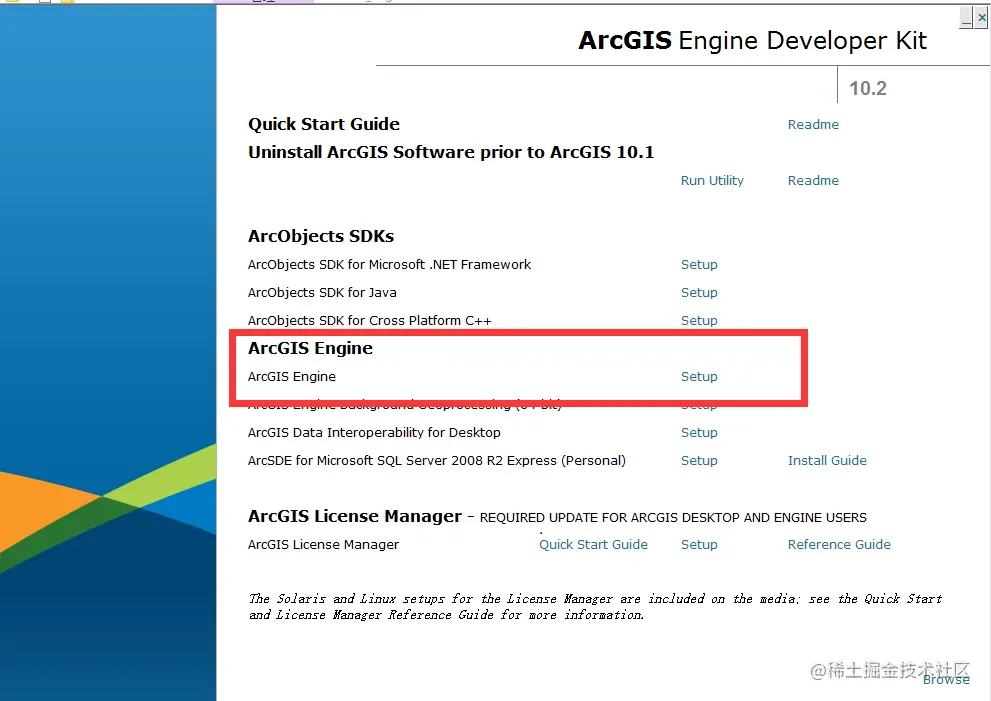This screenshot has width=991, height=701.
Task: Click the 'ArcGIS License Manager' row label
Action: [323, 544]
